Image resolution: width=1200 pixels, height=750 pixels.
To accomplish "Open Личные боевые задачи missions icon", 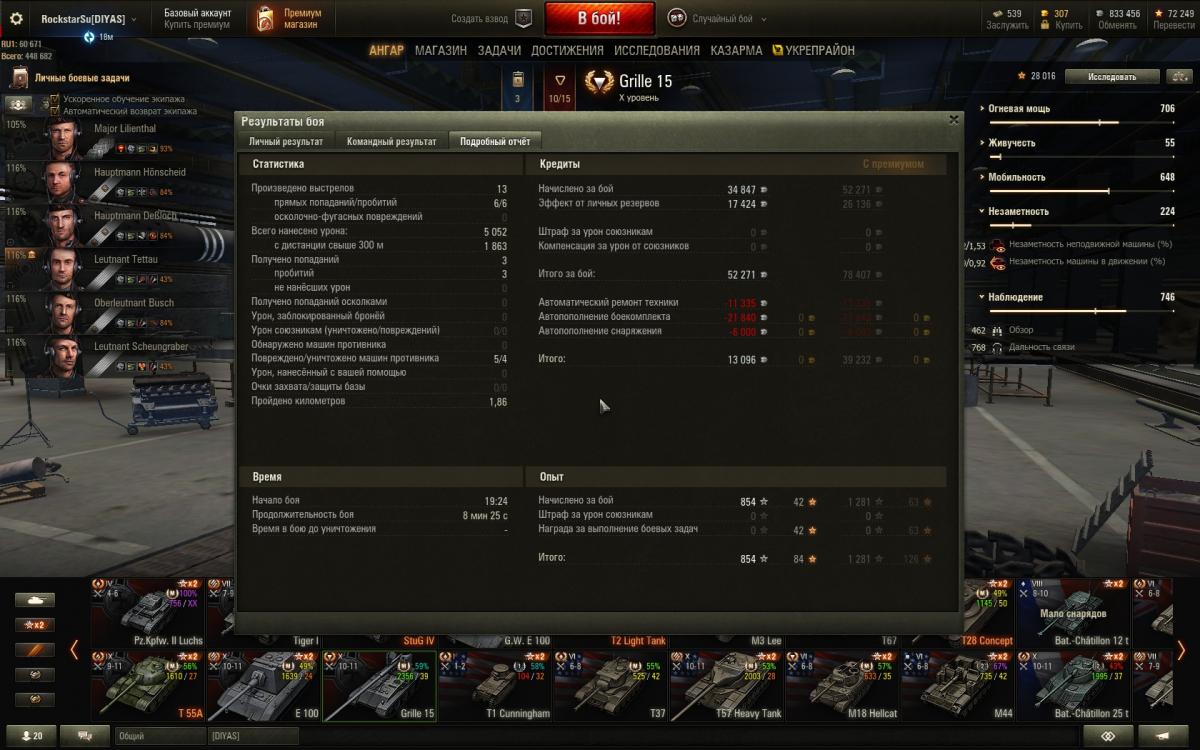I will (x=20, y=78).
